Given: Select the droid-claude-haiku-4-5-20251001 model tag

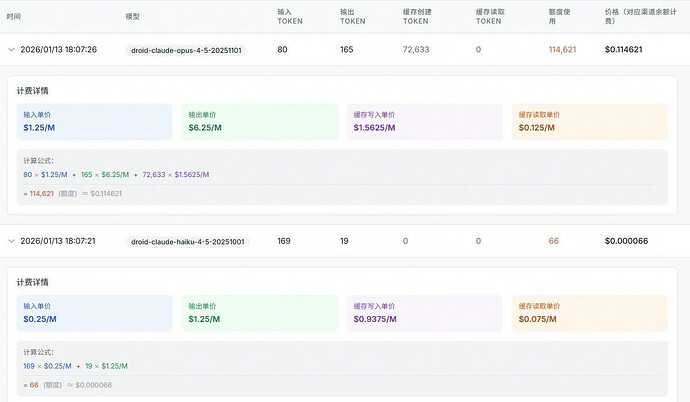Looking at the screenshot, I should 187,241.
